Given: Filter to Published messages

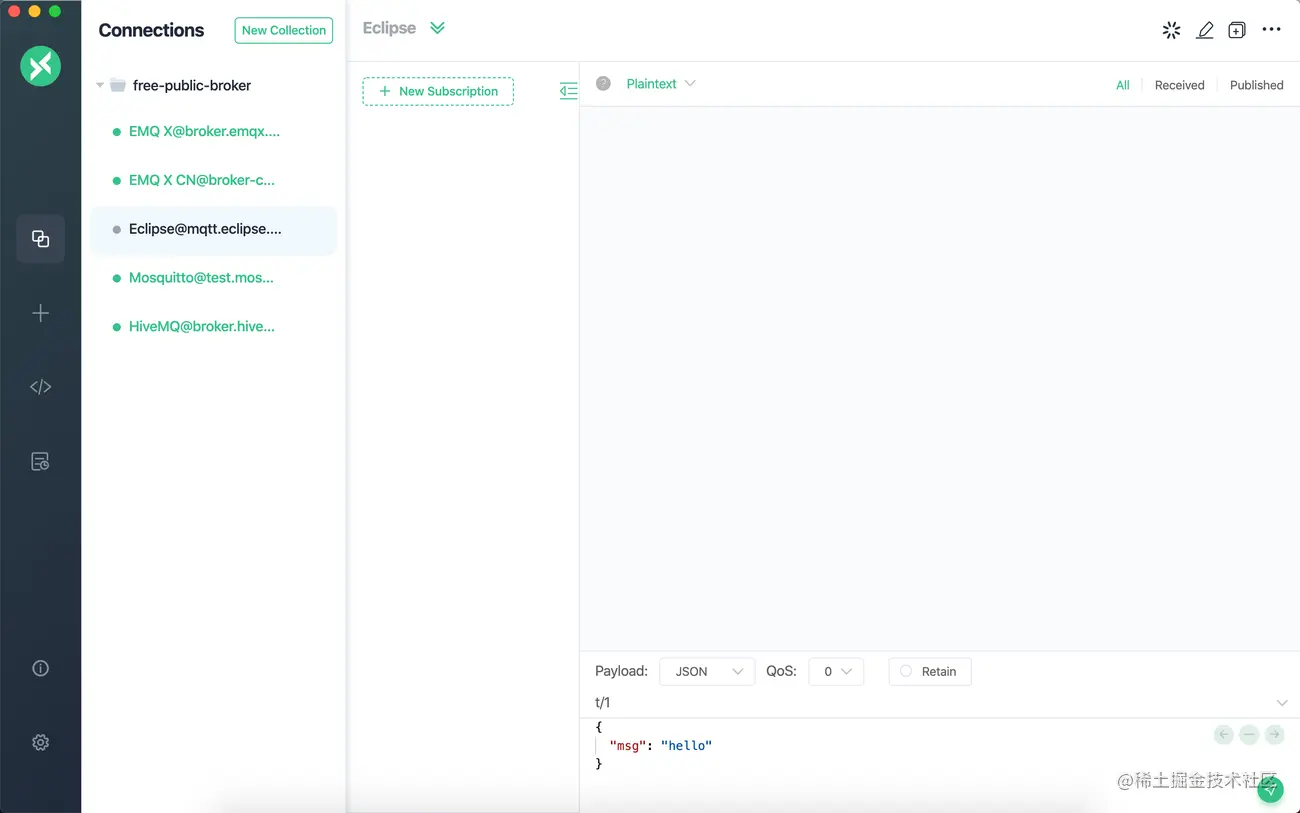Looking at the screenshot, I should click(1256, 85).
